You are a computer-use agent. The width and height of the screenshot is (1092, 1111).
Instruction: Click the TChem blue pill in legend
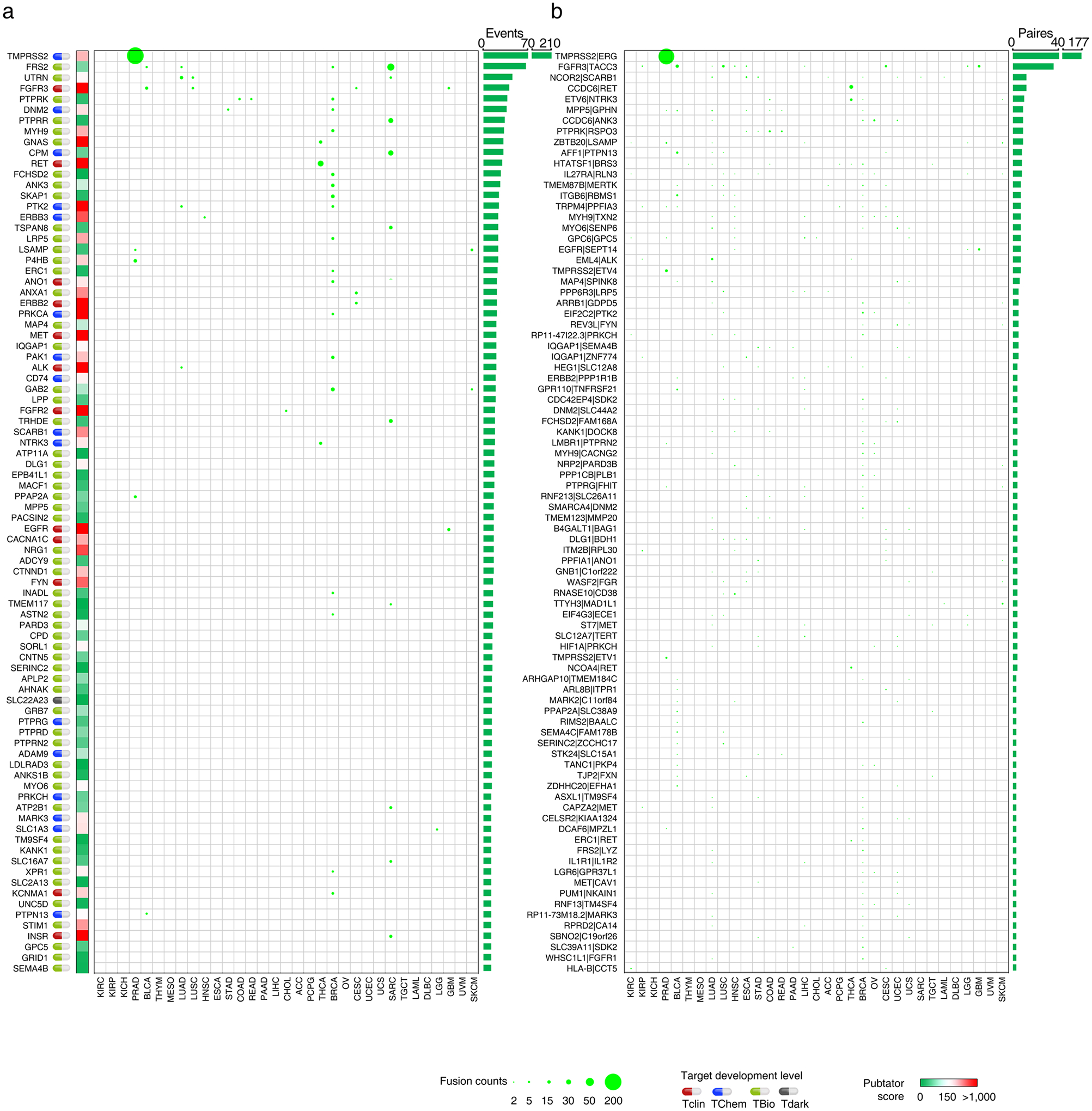point(722,1091)
